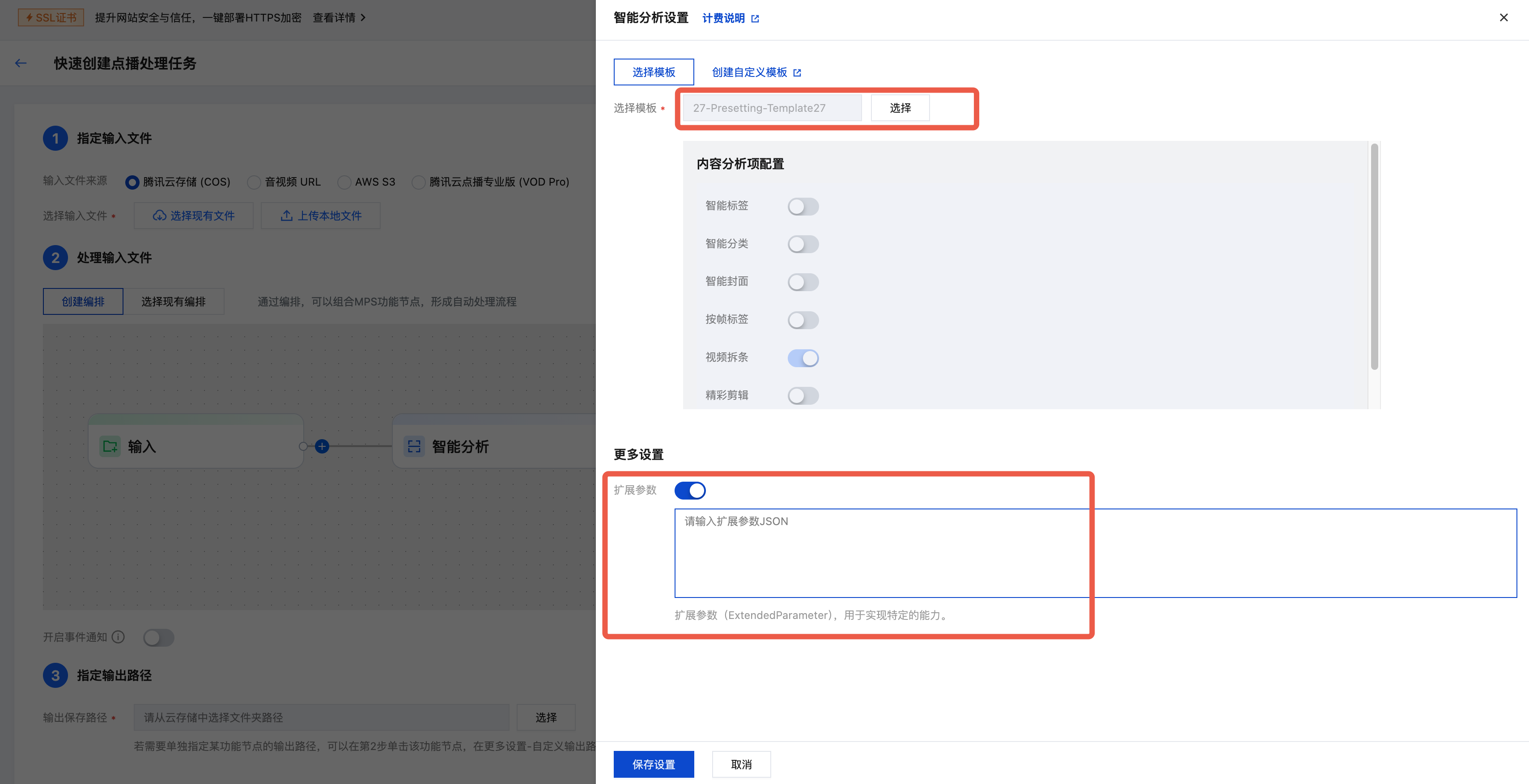The width and height of the screenshot is (1529, 784).
Task: Switch to the 选择现有编排 tab
Action: click(173, 301)
